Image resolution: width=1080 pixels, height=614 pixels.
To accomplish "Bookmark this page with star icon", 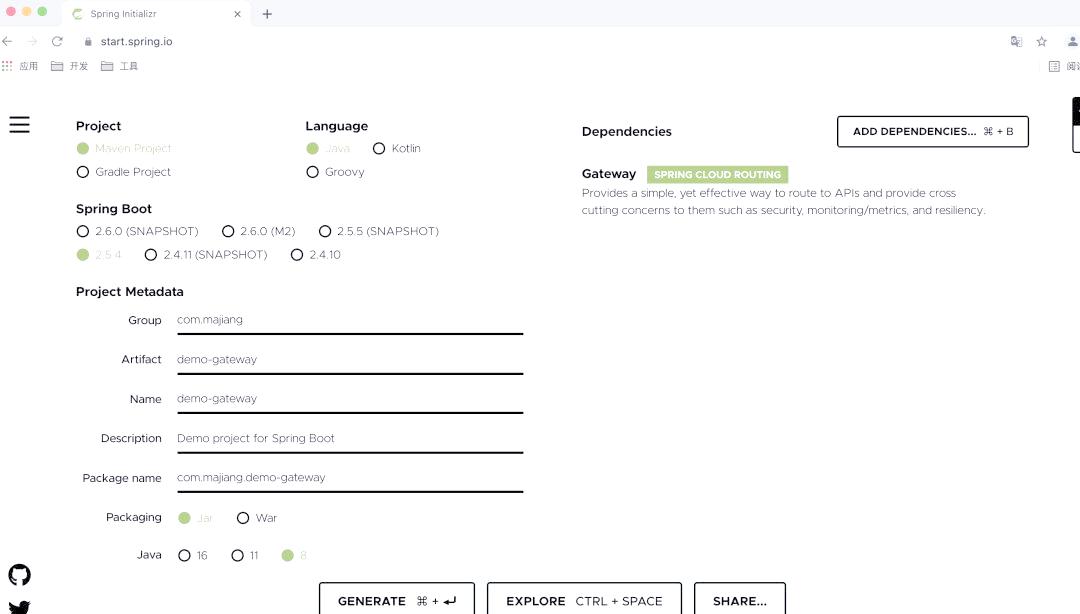I will point(1041,41).
